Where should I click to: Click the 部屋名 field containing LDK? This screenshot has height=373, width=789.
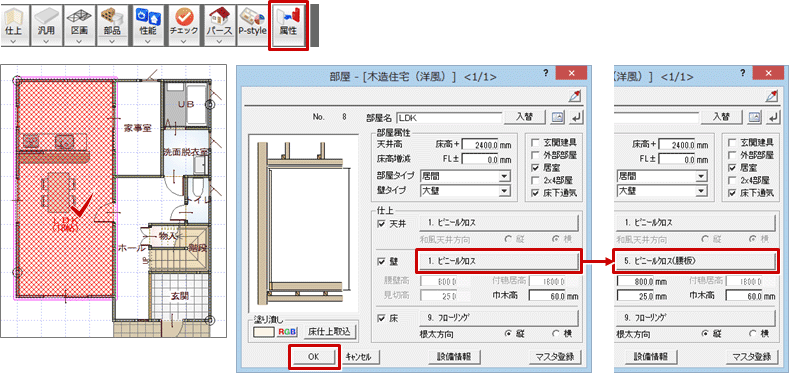[x=449, y=117]
